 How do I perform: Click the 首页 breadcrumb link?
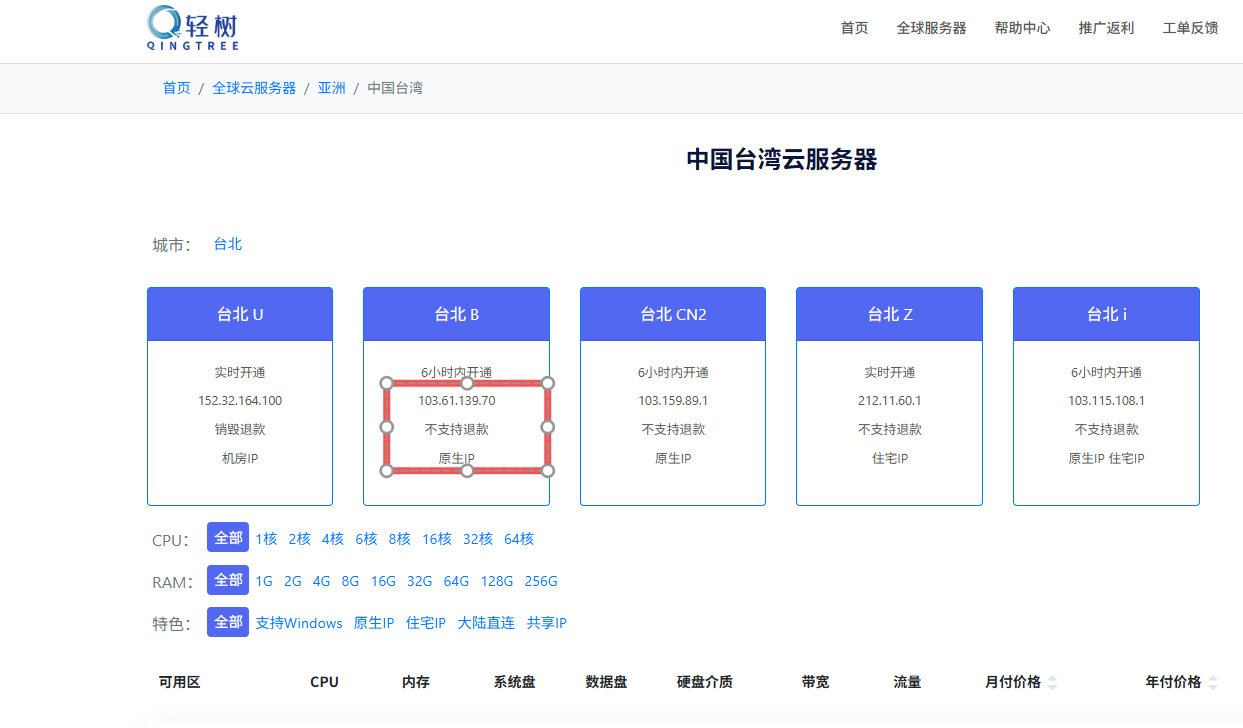tap(176, 88)
